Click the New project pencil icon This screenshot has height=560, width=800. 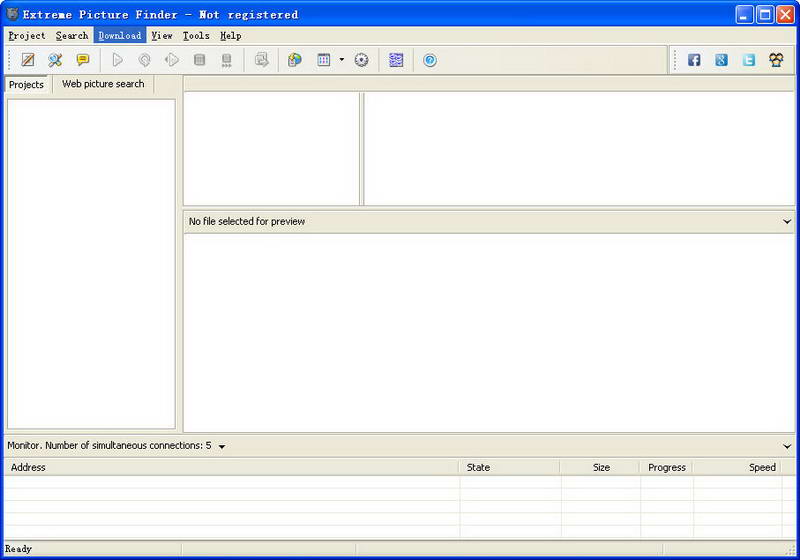click(x=28, y=60)
